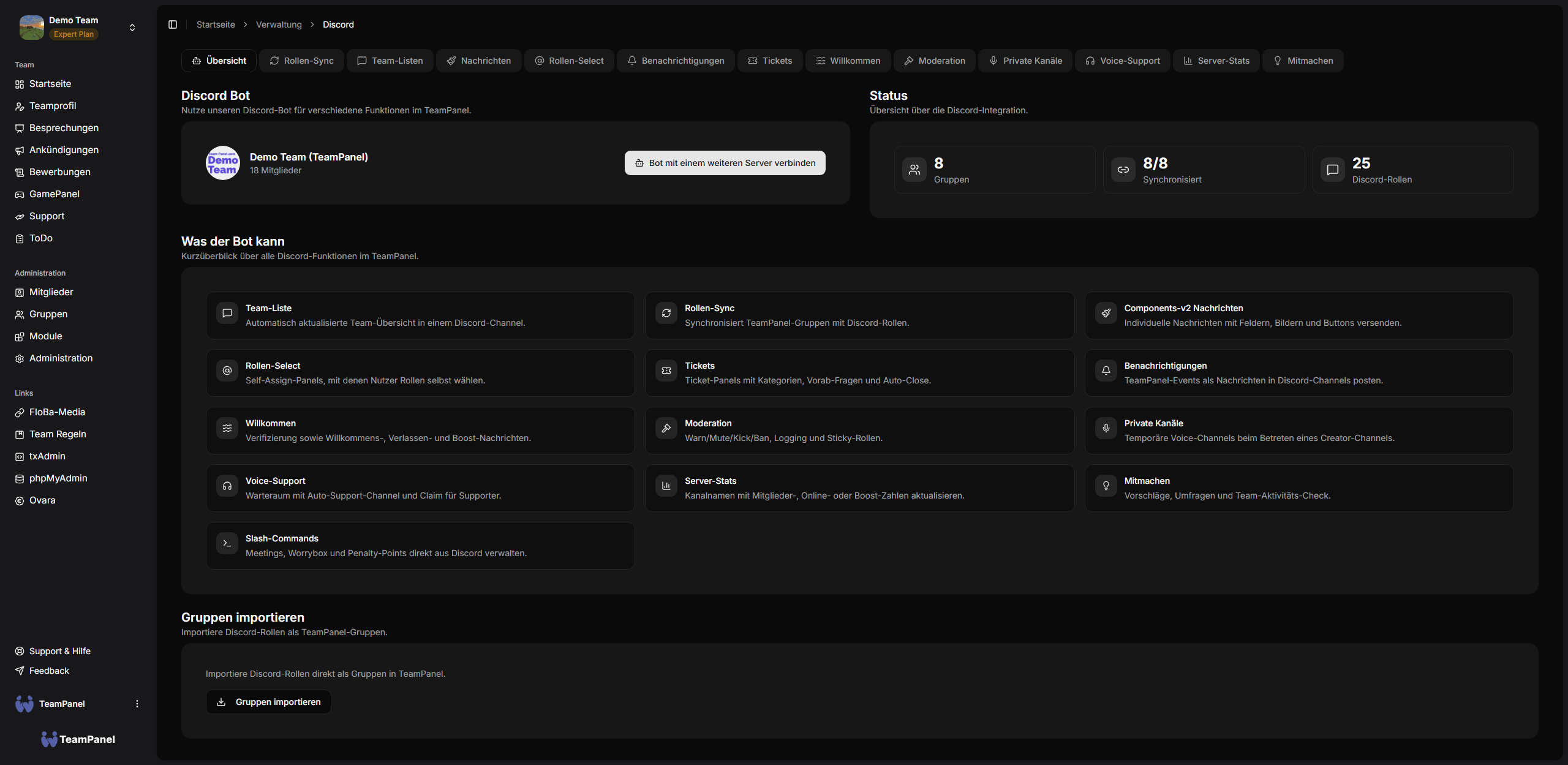
Task: Click the Server-Stats card chart icon
Action: pyautogui.click(x=666, y=486)
